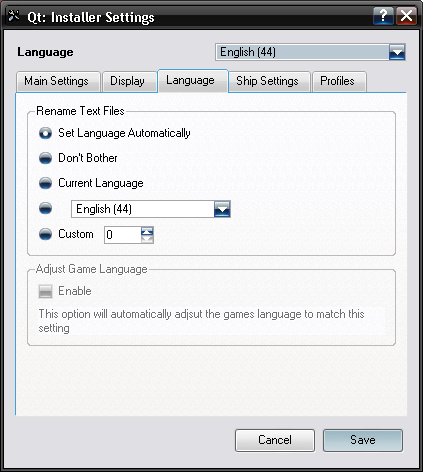Screen dimensions: 423x472
Task: Toggle the Enable checkbox under Adjust Game Language
Action: pyautogui.click(x=45, y=291)
